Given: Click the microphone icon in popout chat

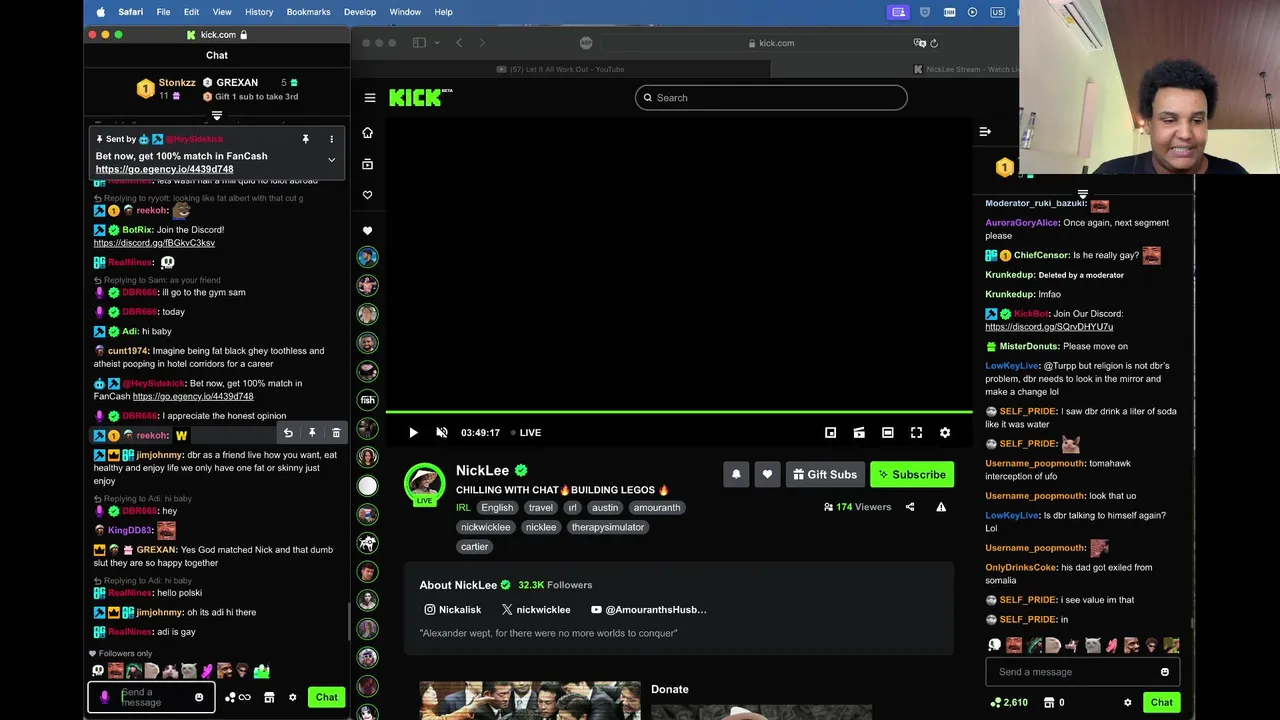Looking at the screenshot, I should [x=105, y=697].
